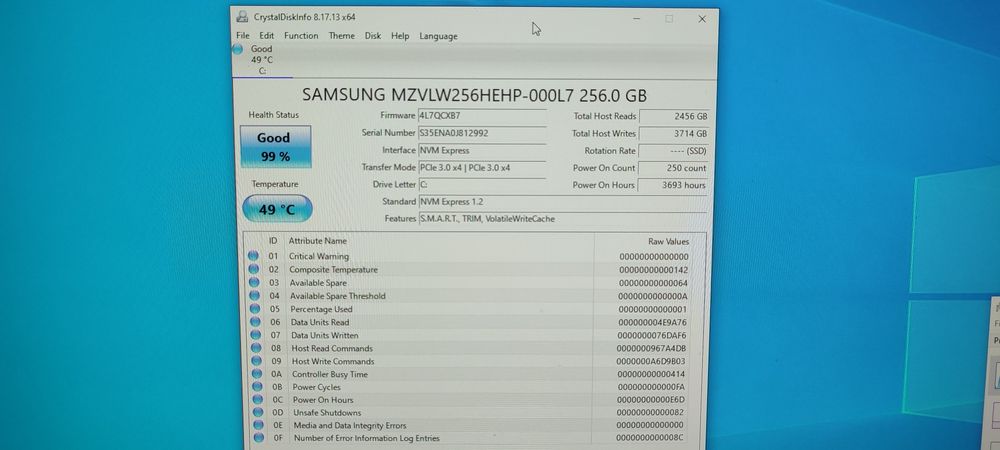This screenshot has width=1000, height=450.
Task: Click the status orb for Percentage Used
Action: tap(255, 308)
